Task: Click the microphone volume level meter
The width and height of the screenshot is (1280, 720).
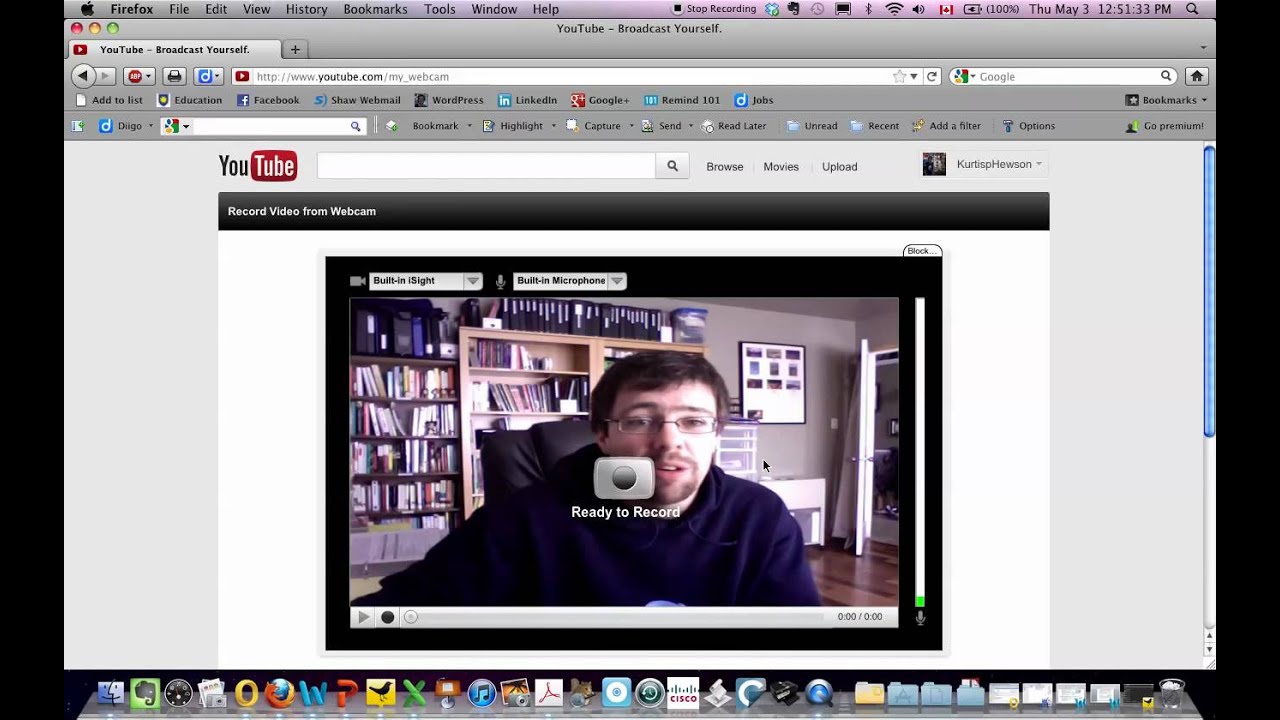Action: [x=920, y=452]
